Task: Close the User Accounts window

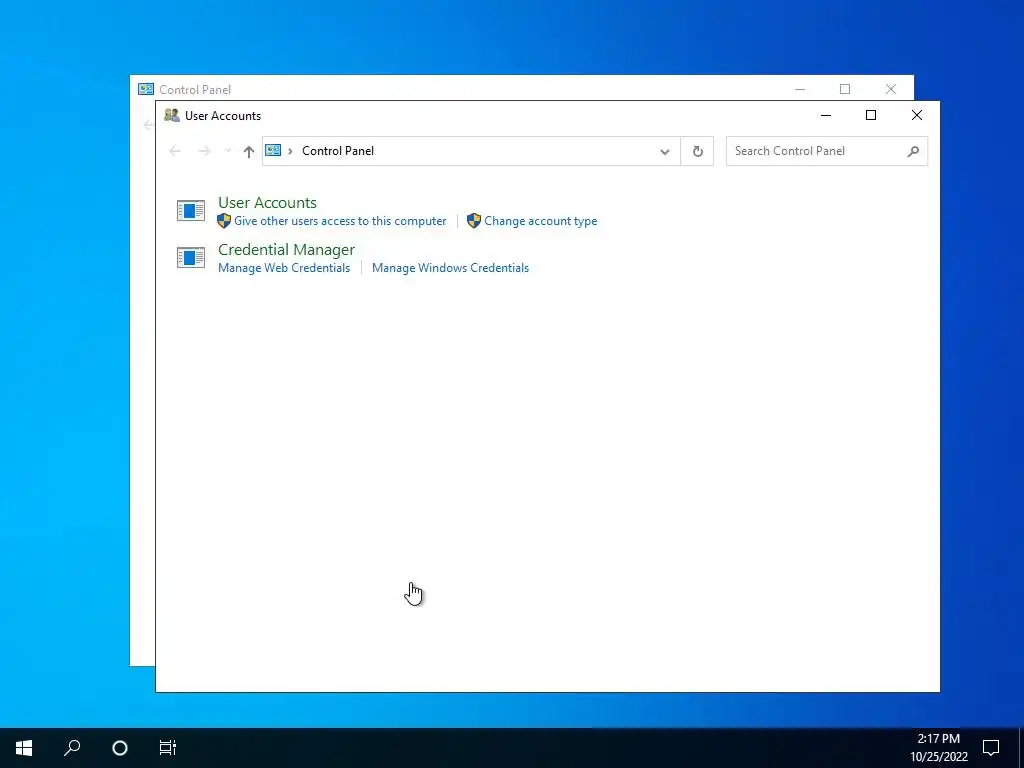Action: coord(917,116)
